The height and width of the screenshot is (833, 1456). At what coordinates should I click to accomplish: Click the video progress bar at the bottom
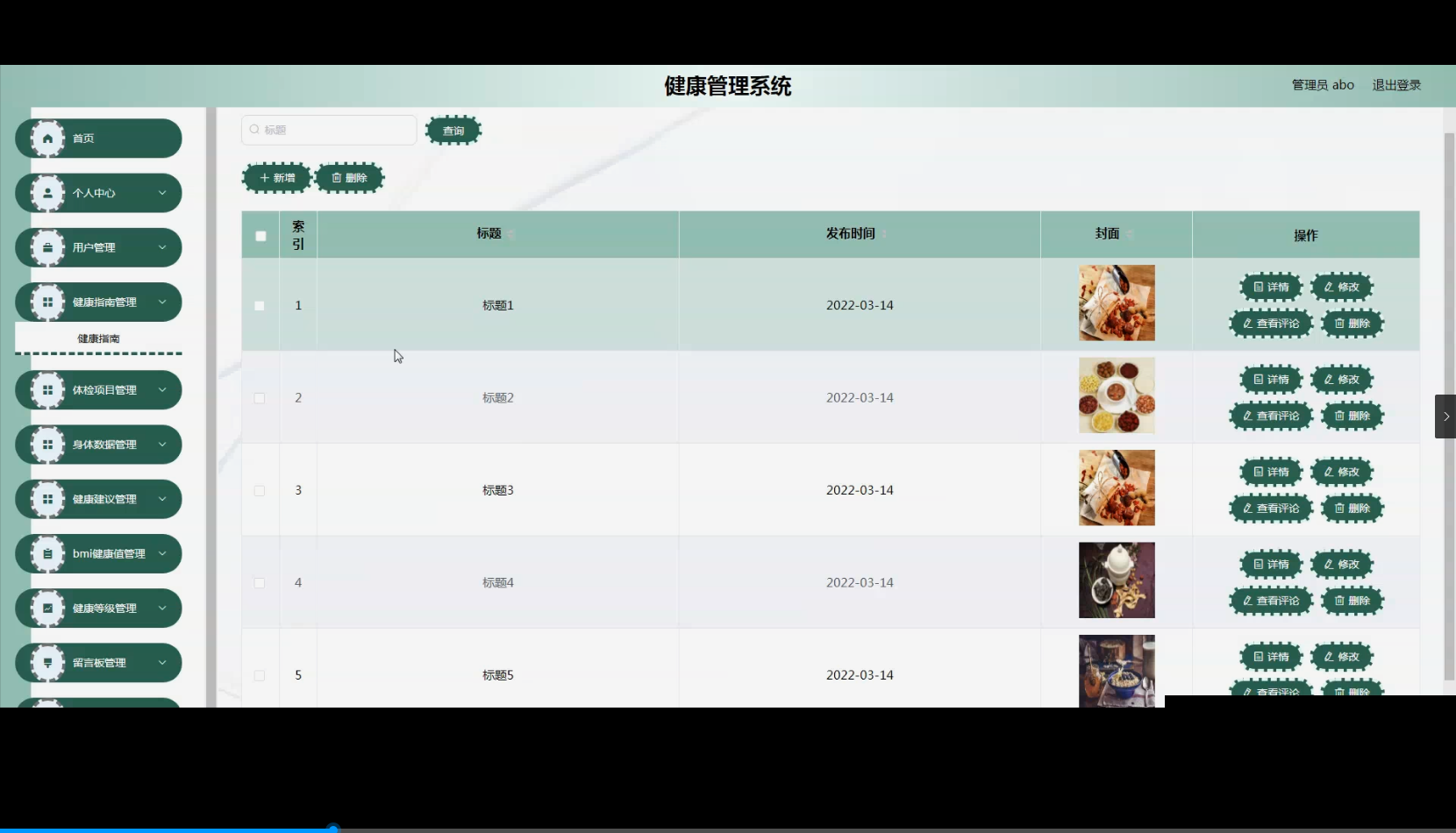(x=728, y=829)
